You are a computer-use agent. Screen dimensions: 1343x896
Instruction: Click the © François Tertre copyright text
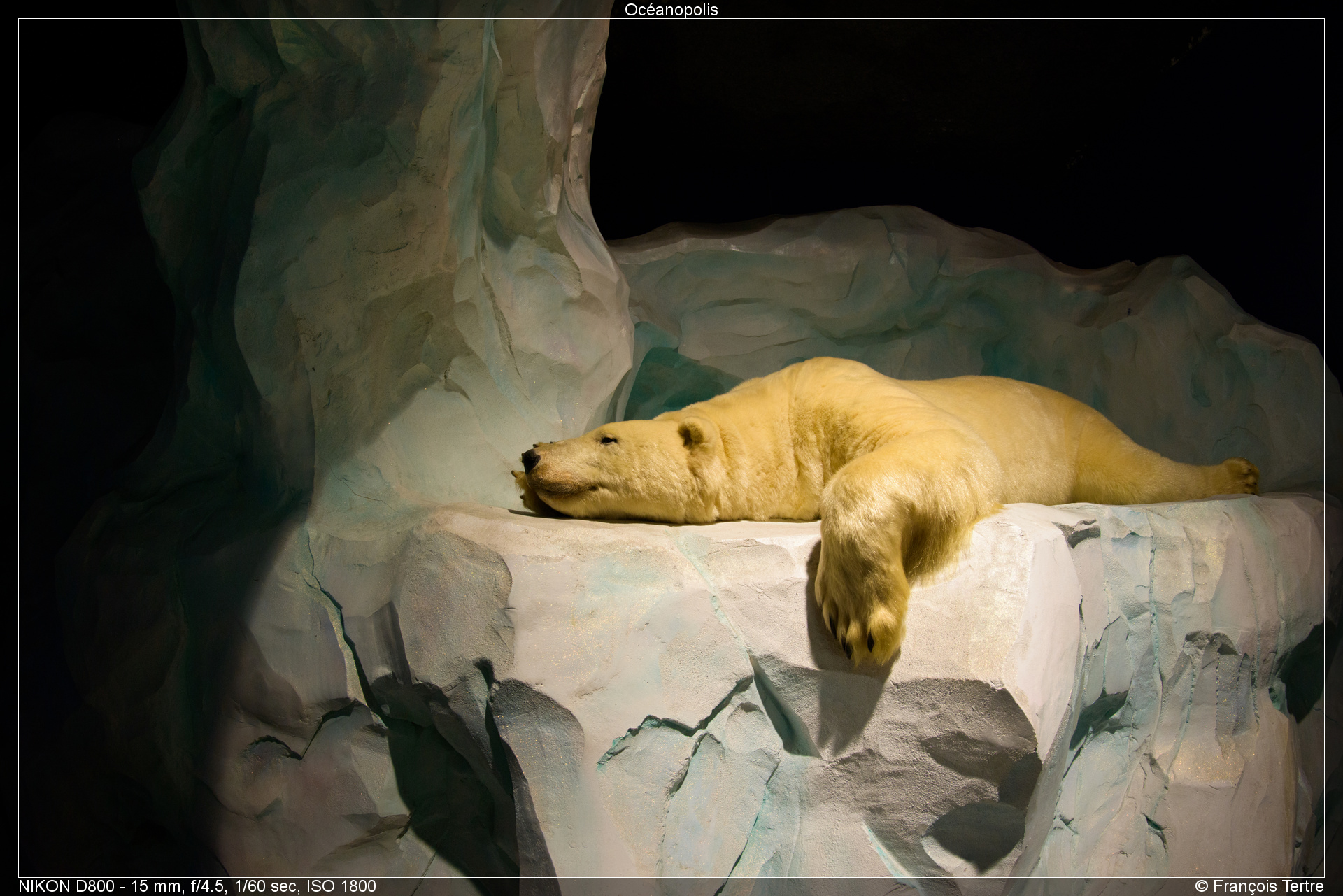point(1259,886)
